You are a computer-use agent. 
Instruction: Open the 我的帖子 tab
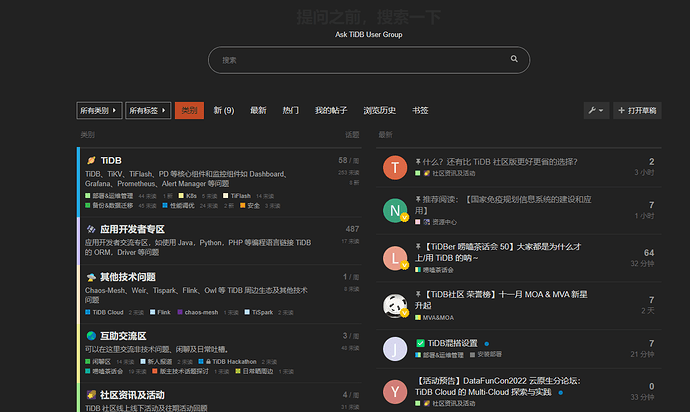pyautogui.click(x=331, y=110)
